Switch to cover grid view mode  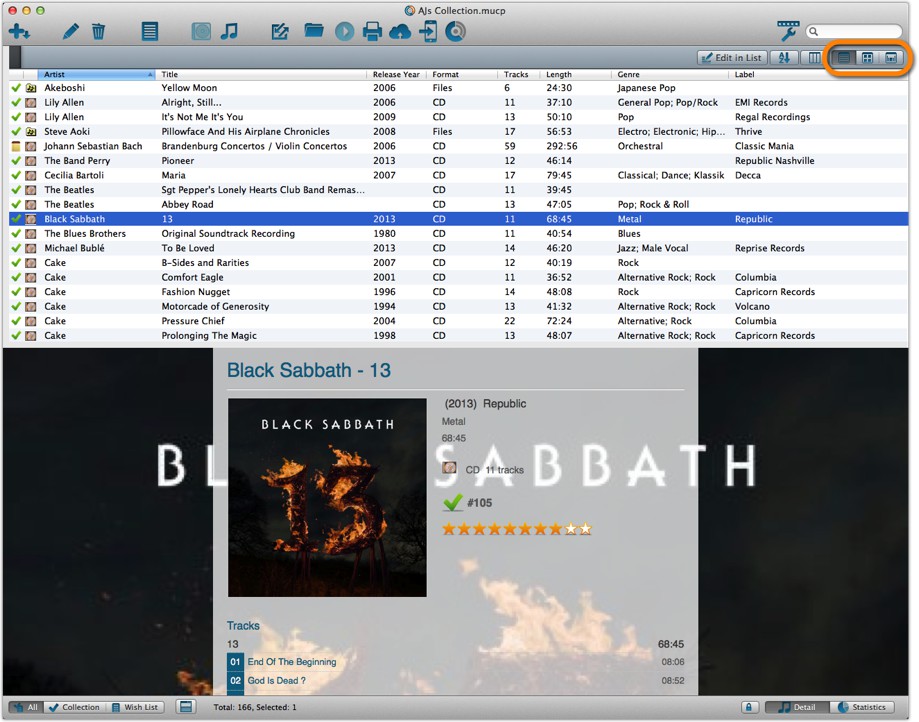pyautogui.click(x=867, y=57)
